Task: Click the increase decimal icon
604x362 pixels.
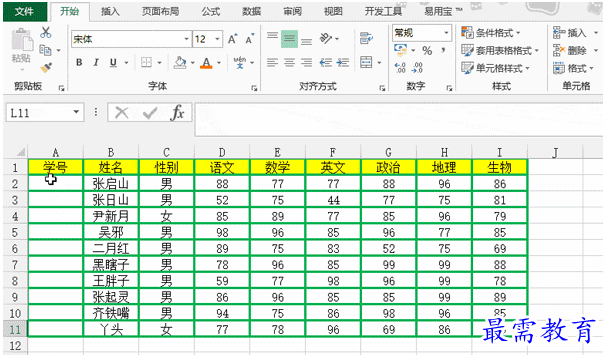Action: (x=400, y=68)
